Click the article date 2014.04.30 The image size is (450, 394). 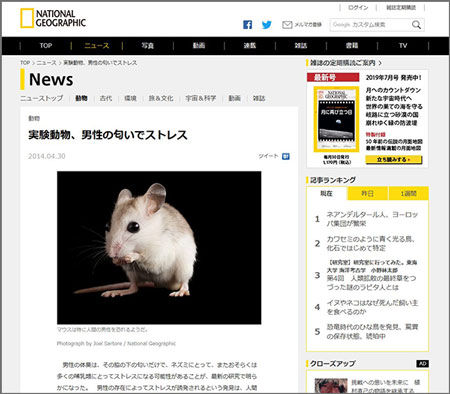[x=47, y=156]
